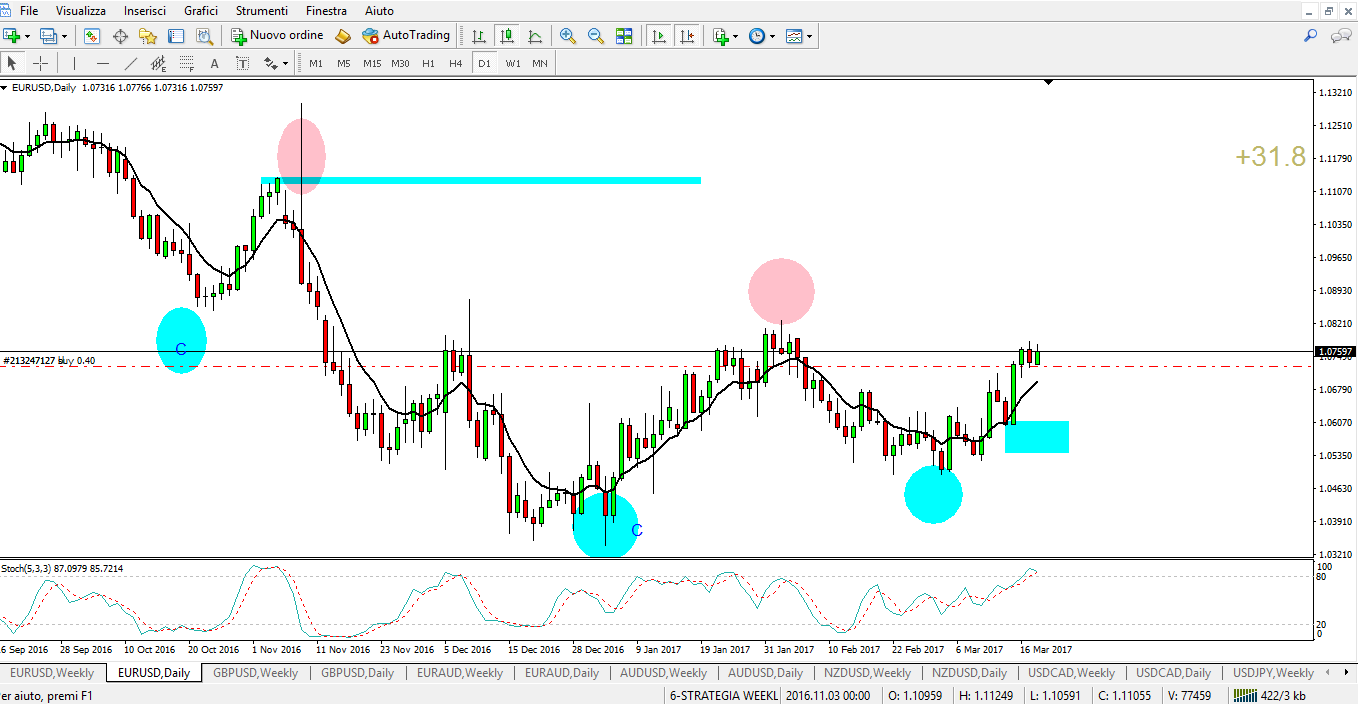Toggle chart auto scroll
1358x704 pixels.
pyautogui.click(x=659, y=36)
